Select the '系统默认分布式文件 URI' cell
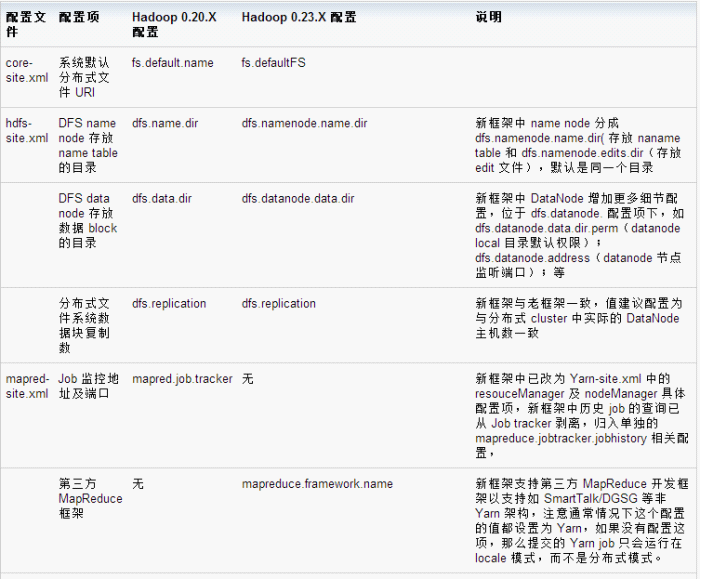This screenshot has width=701, height=580. coord(84,77)
